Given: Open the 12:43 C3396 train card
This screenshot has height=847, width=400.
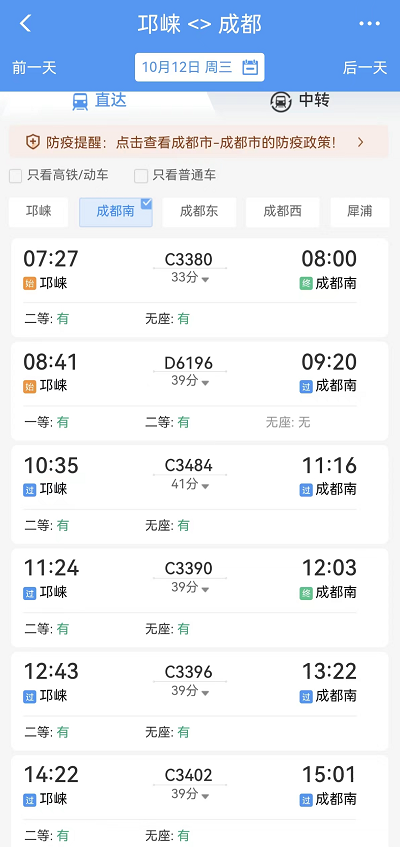Looking at the screenshot, I should pyautogui.click(x=199, y=701).
